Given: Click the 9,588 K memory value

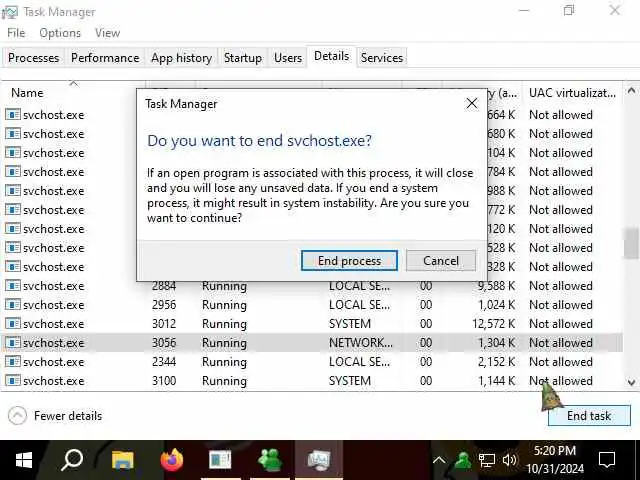Looking at the screenshot, I should [496, 286].
